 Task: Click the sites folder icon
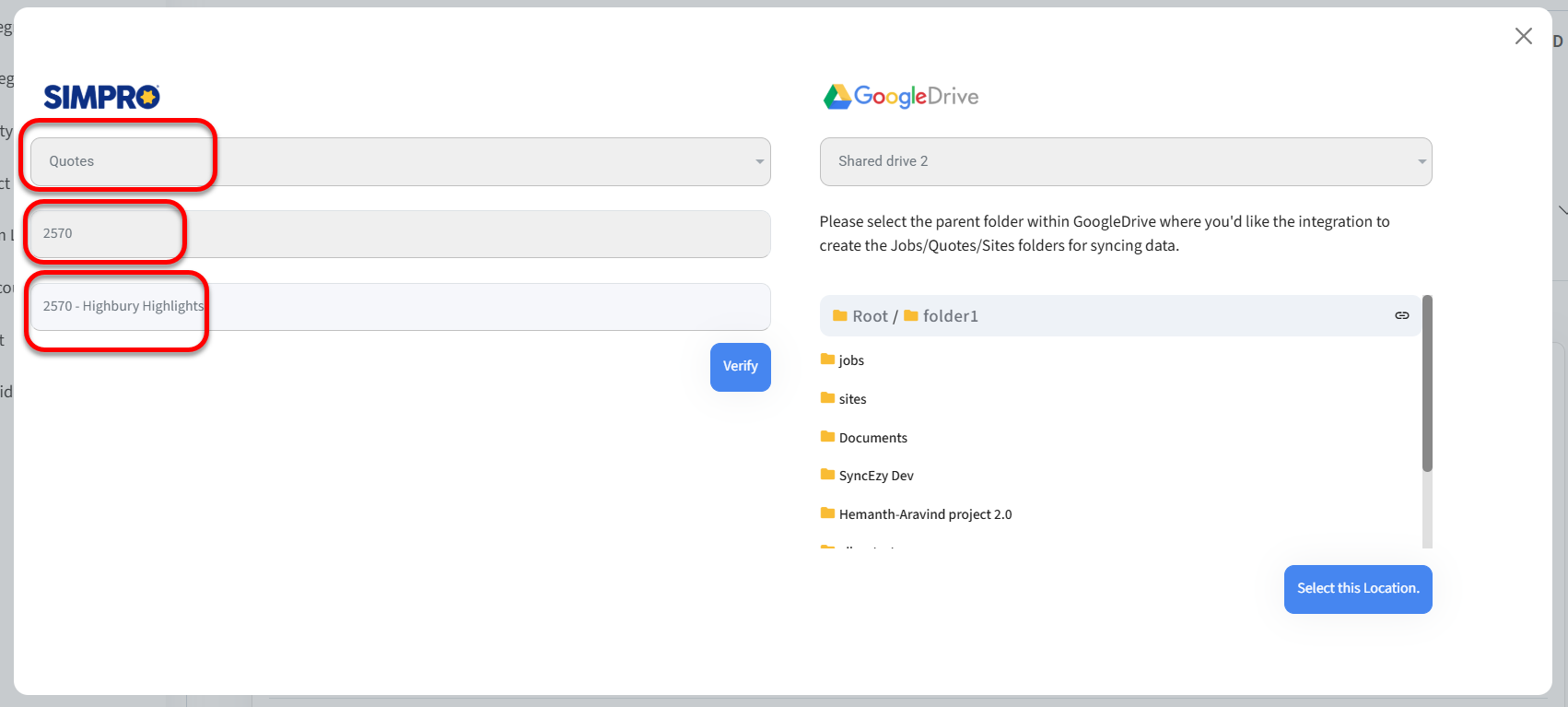pyautogui.click(x=827, y=398)
